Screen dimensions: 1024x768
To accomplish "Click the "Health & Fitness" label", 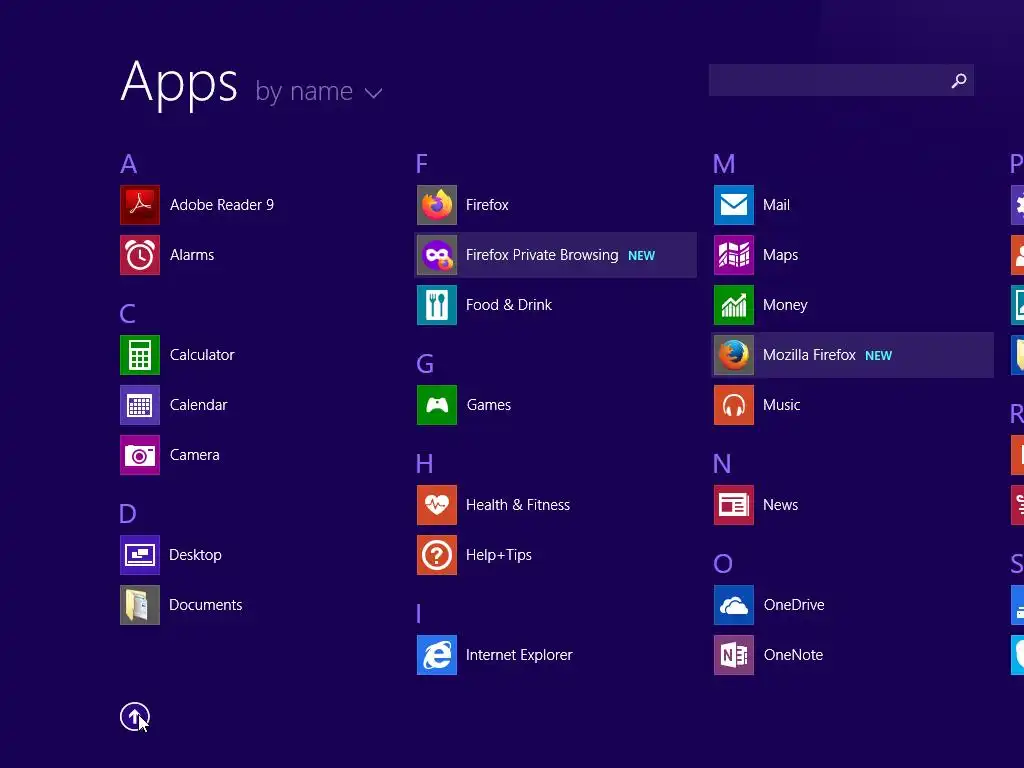I will (x=518, y=505).
